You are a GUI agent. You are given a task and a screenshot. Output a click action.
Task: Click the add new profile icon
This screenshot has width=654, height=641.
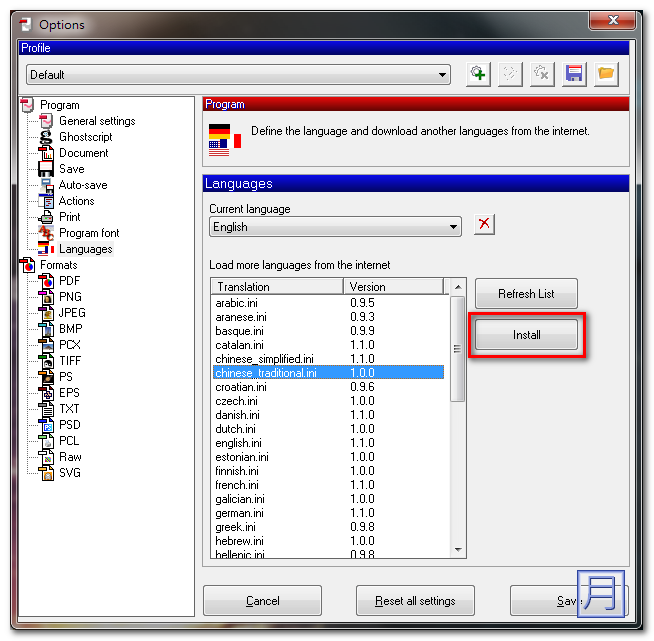click(x=479, y=74)
